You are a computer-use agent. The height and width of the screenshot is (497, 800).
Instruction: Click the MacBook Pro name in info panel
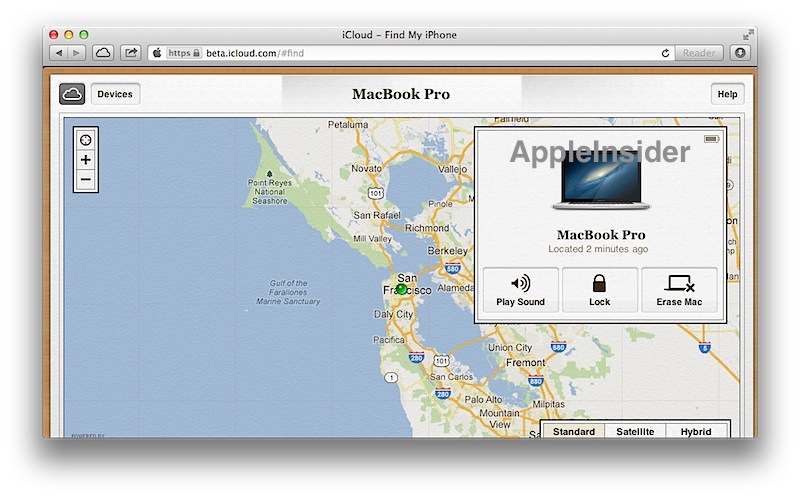601,235
